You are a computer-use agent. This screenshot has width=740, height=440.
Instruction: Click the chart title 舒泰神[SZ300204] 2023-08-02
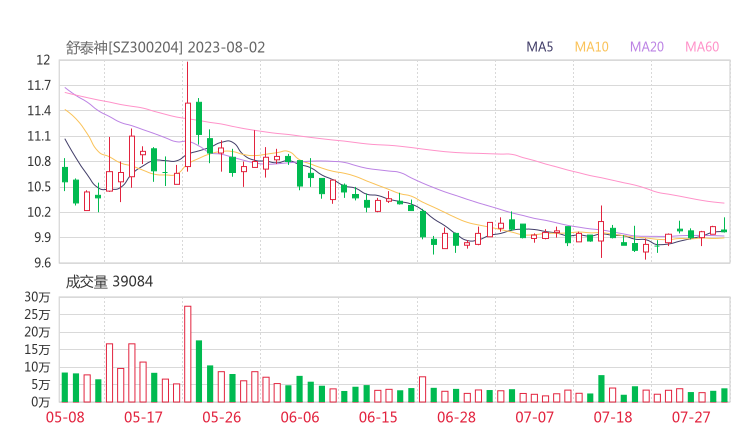[x=165, y=48]
